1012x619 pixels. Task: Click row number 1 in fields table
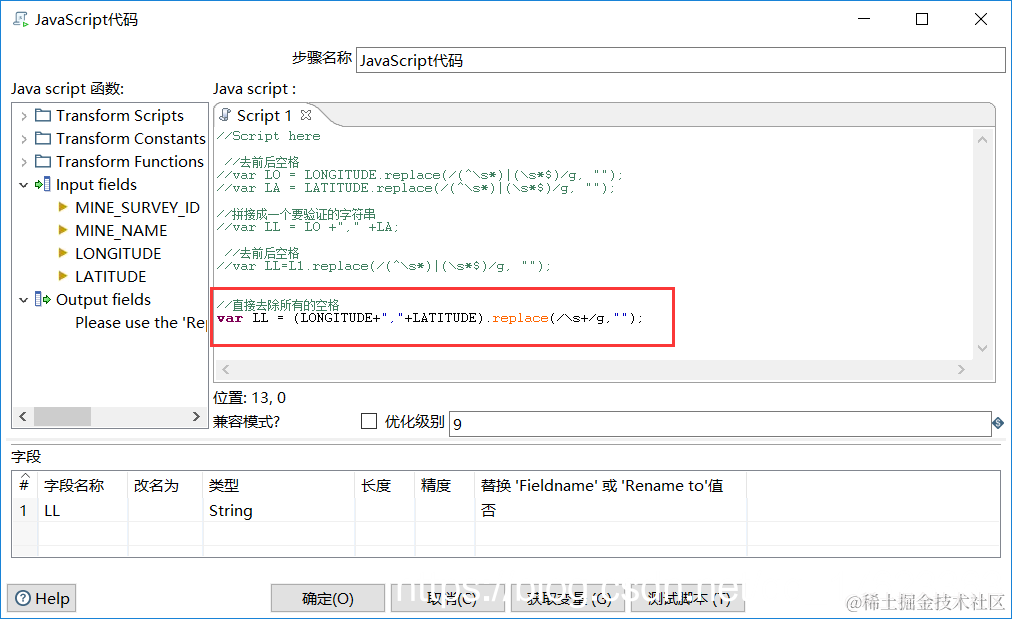tap(24, 511)
